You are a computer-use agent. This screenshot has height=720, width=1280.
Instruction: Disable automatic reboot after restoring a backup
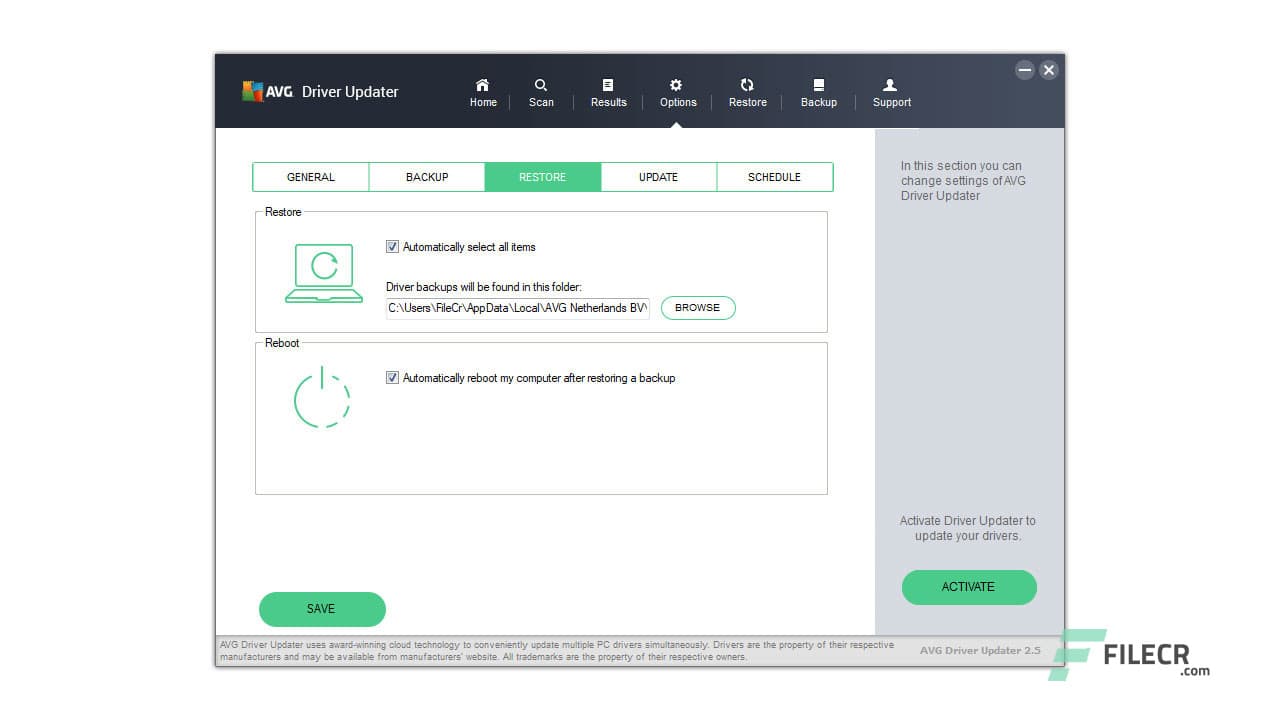(393, 378)
